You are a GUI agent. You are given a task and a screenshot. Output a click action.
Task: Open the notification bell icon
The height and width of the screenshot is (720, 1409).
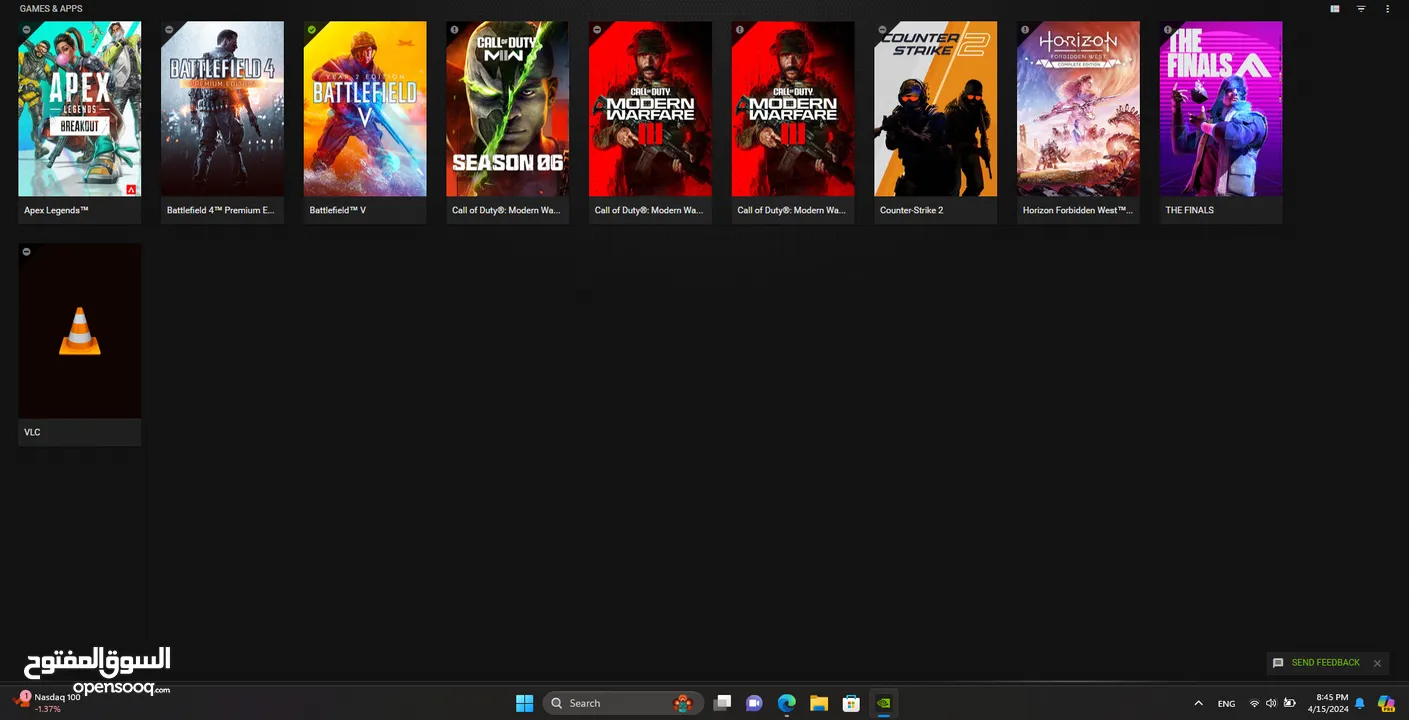click(1360, 704)
